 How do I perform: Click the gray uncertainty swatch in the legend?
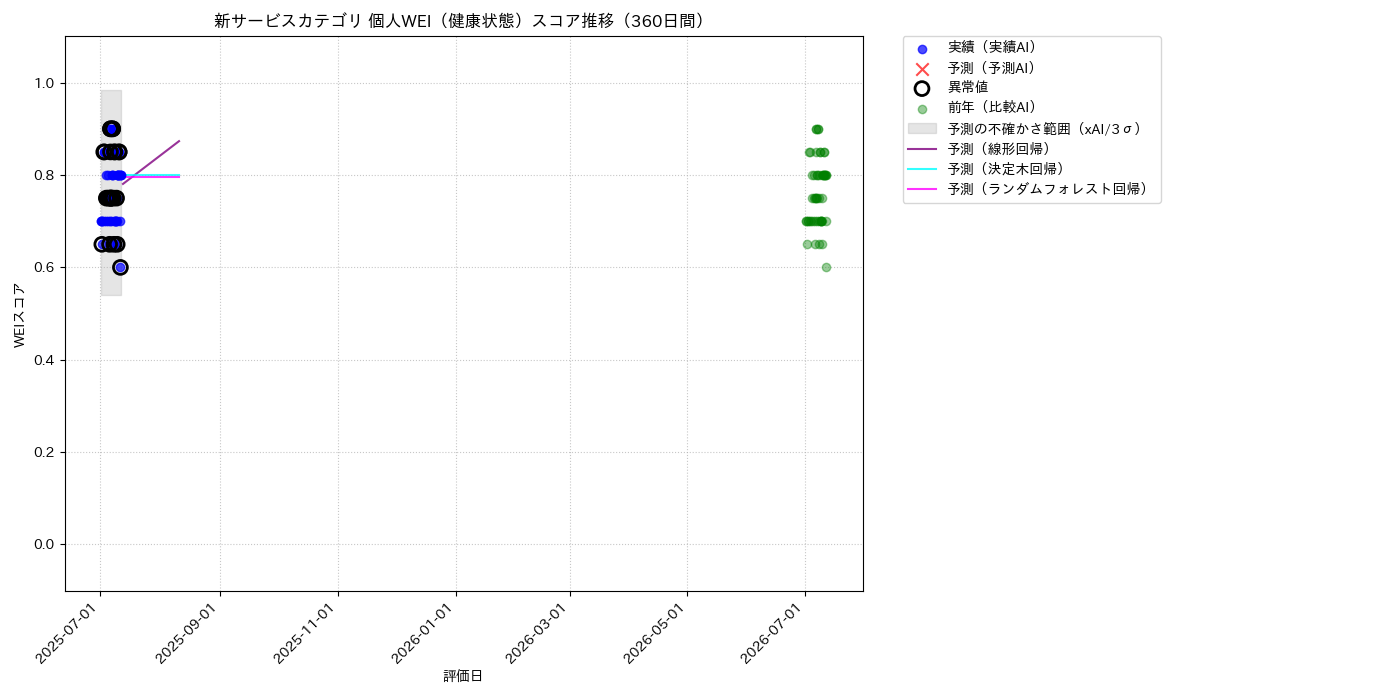[922, 129]
